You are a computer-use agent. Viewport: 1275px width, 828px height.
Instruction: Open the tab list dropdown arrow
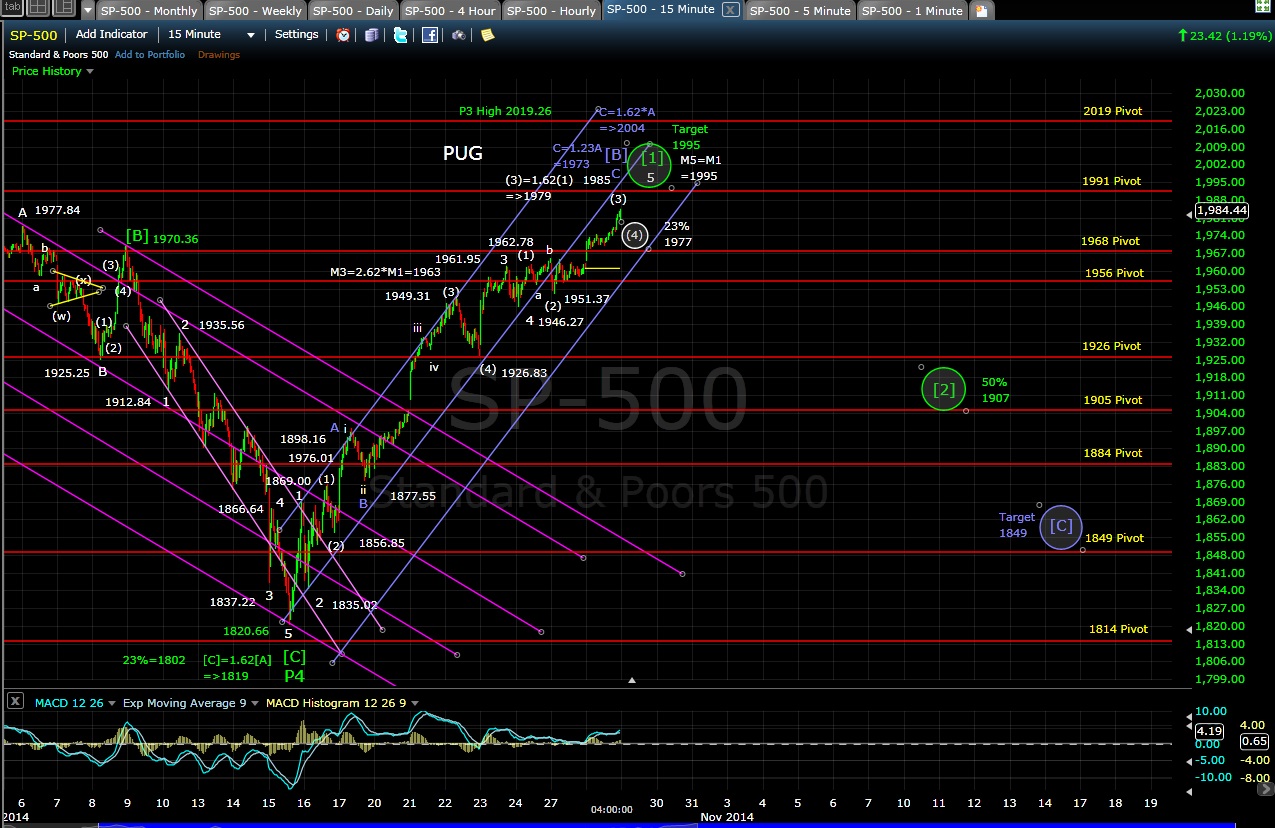point(87,11)
